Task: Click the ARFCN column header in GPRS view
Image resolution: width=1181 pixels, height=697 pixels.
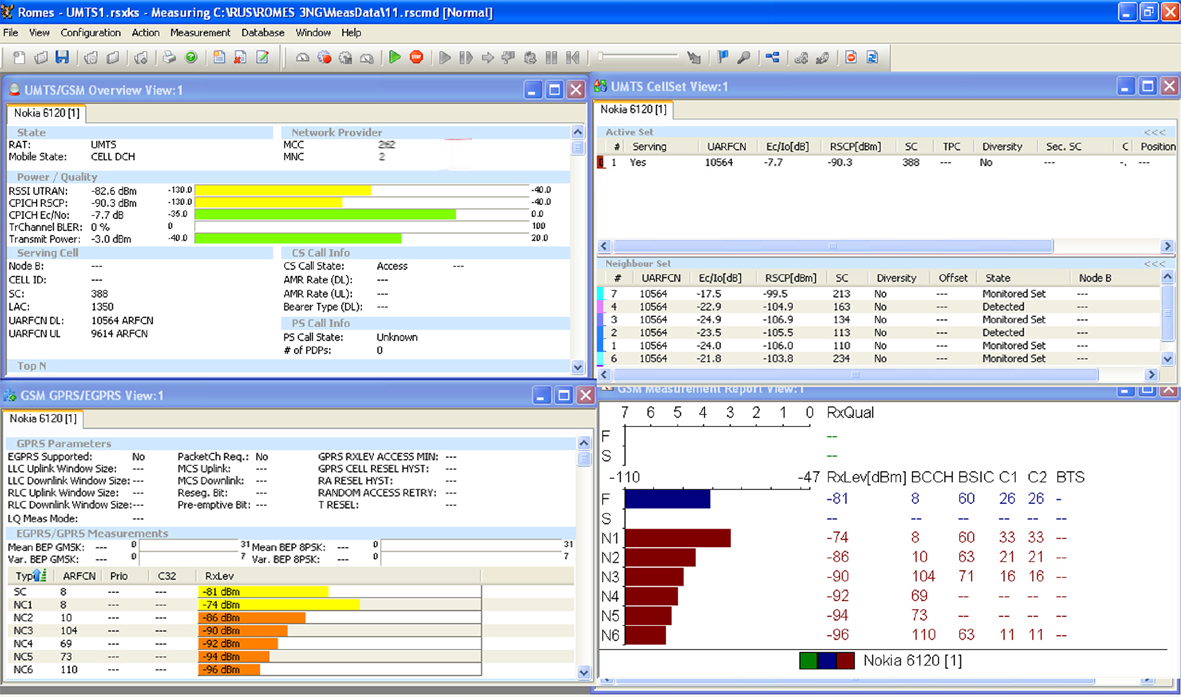Action: [x=79, y=576]
